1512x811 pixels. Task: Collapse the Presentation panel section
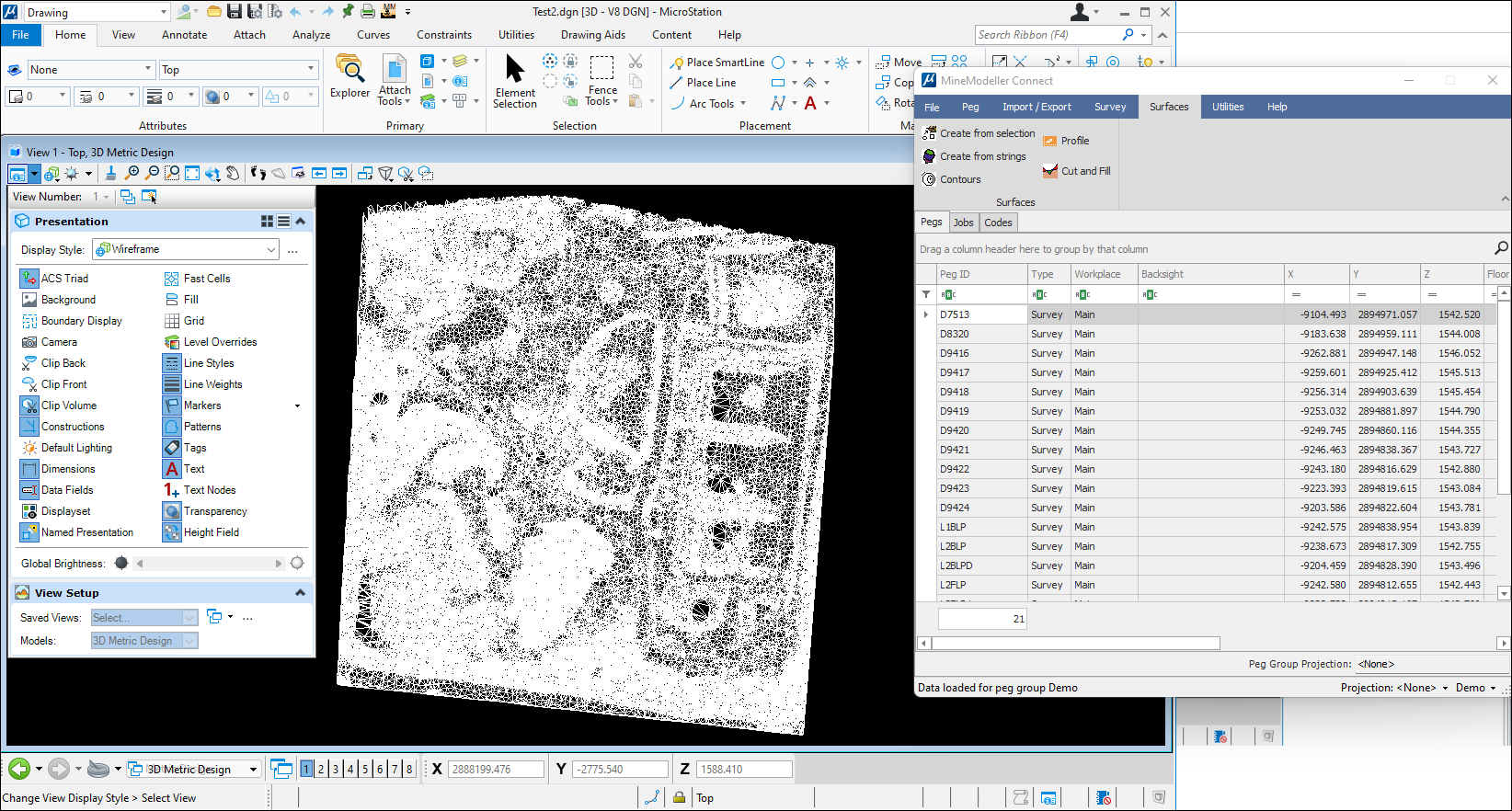pos(300,222)
